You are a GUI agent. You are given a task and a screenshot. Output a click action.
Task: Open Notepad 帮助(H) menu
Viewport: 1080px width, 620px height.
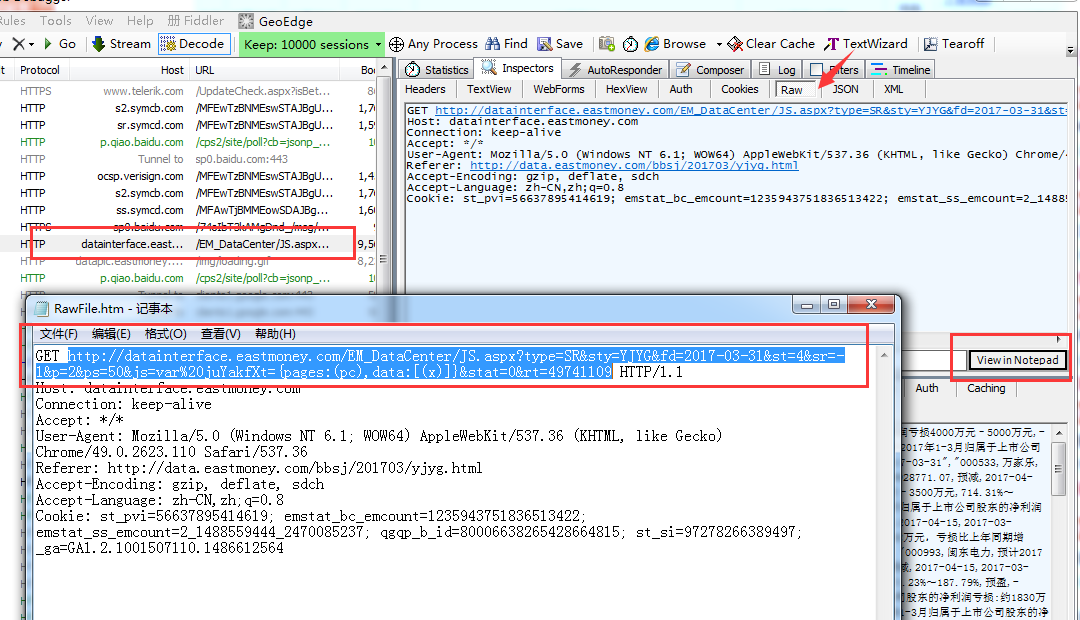pos(276,334)
